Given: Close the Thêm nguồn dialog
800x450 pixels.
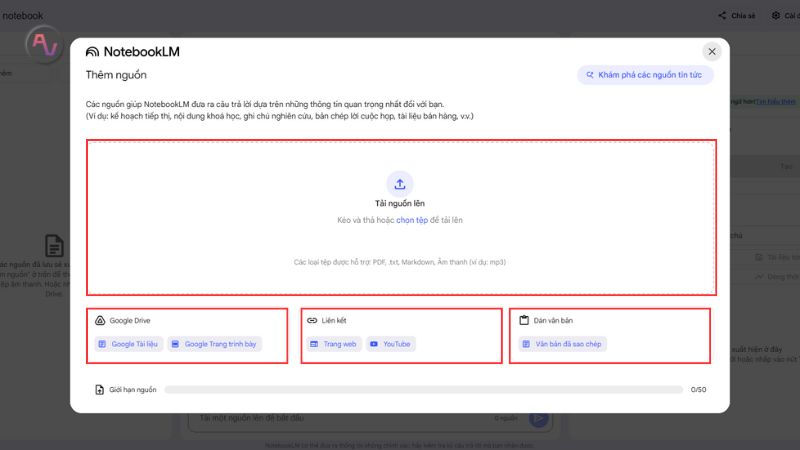Looking at the screenshot, I should pyautogui.click(x=712, y=52).
